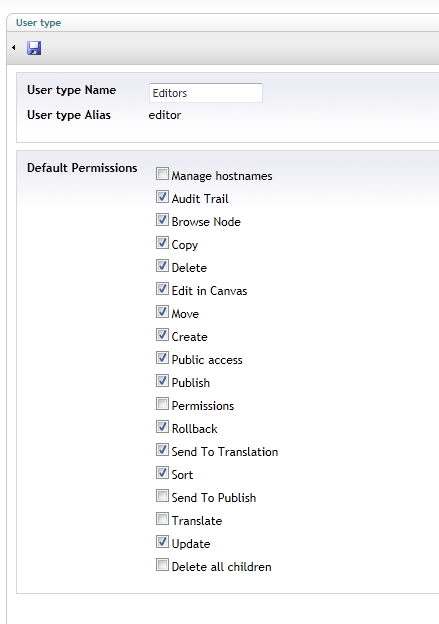Toggle Public access permission

pos(162,358)
